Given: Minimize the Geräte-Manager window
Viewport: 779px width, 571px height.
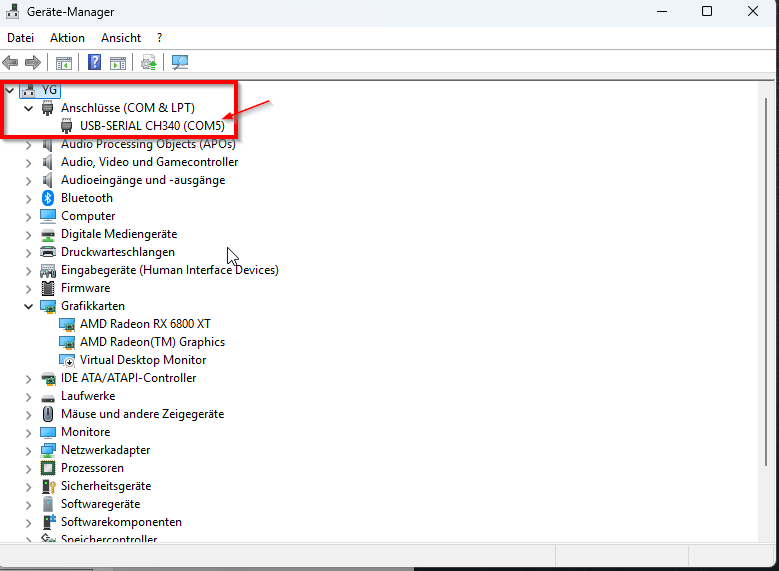Looking at the screenshot, I should pyautogui.click(x=662, y=11).
